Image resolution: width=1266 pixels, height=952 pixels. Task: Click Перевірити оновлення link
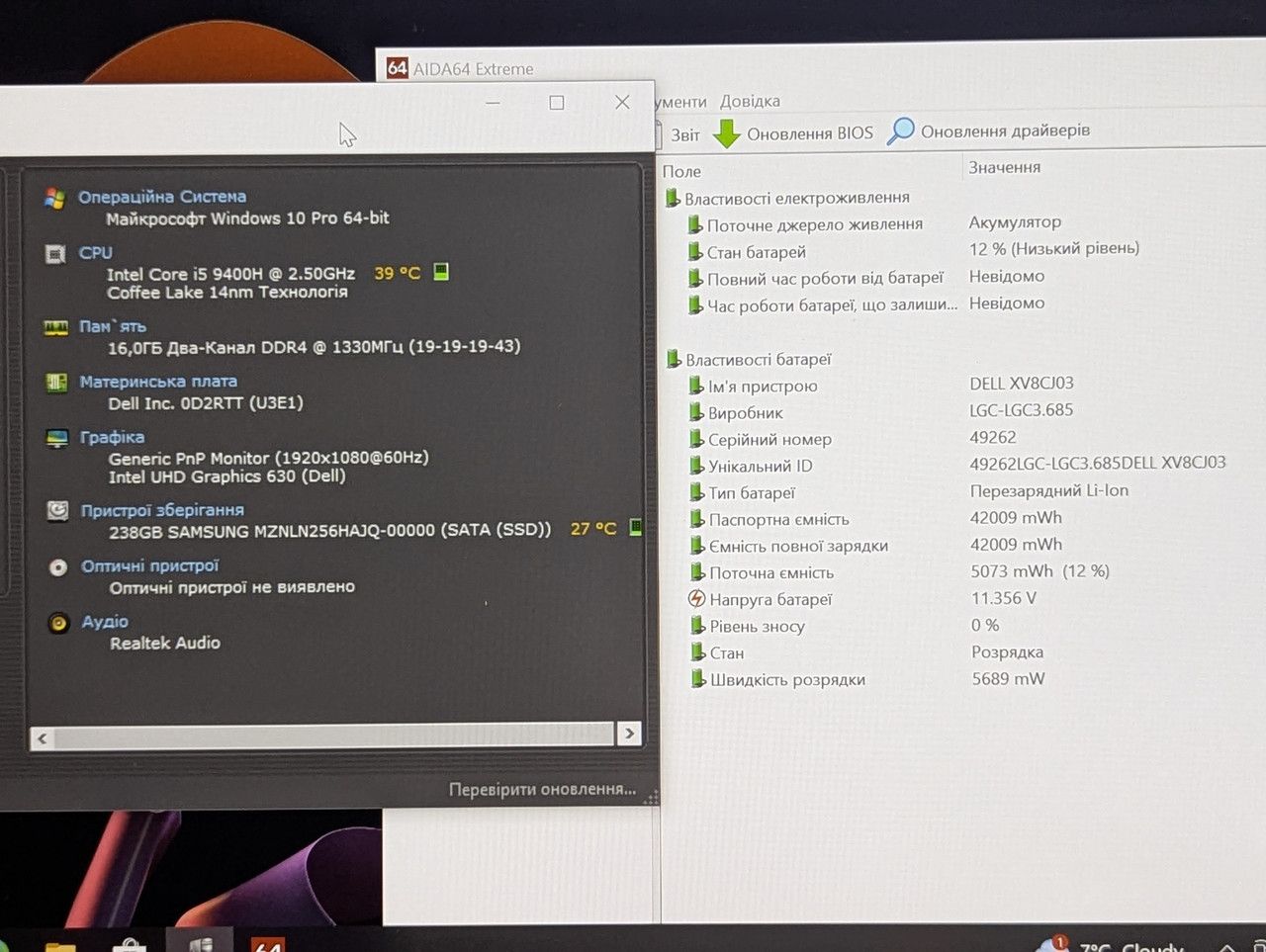[542, 789]
